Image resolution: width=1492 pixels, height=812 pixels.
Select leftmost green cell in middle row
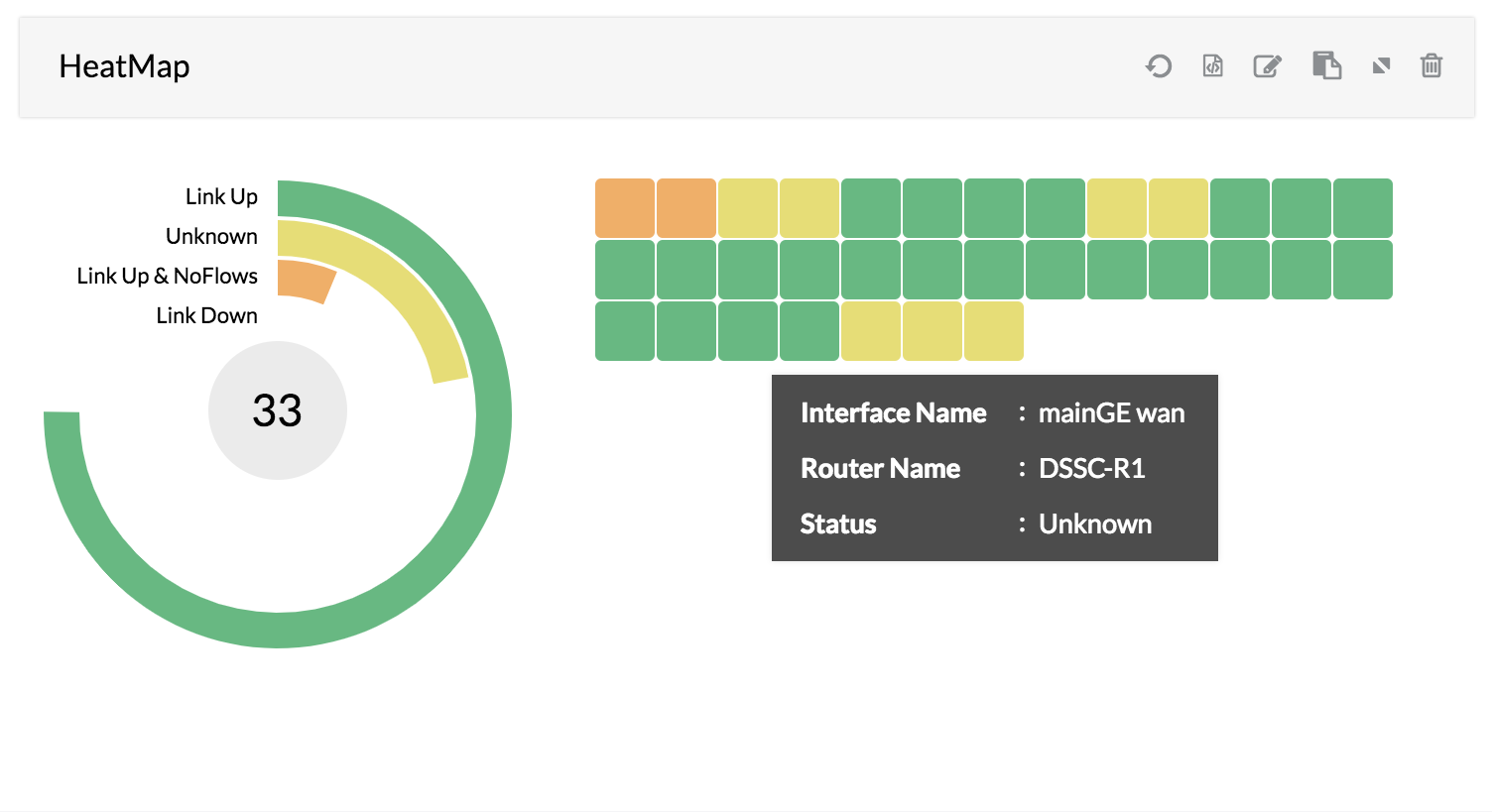tap(625, 270)
